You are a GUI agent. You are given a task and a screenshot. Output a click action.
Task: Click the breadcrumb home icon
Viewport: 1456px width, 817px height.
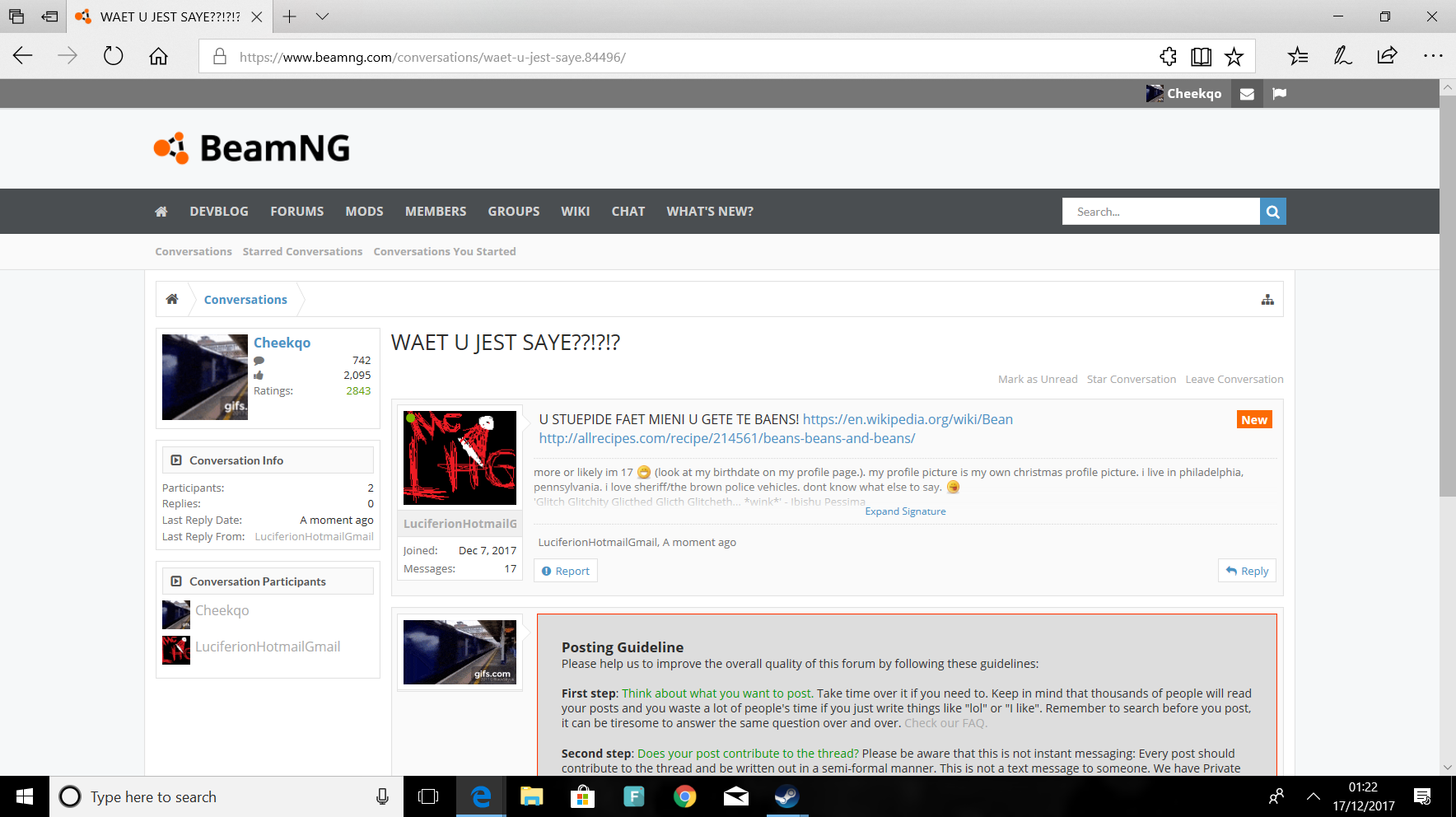172,299
